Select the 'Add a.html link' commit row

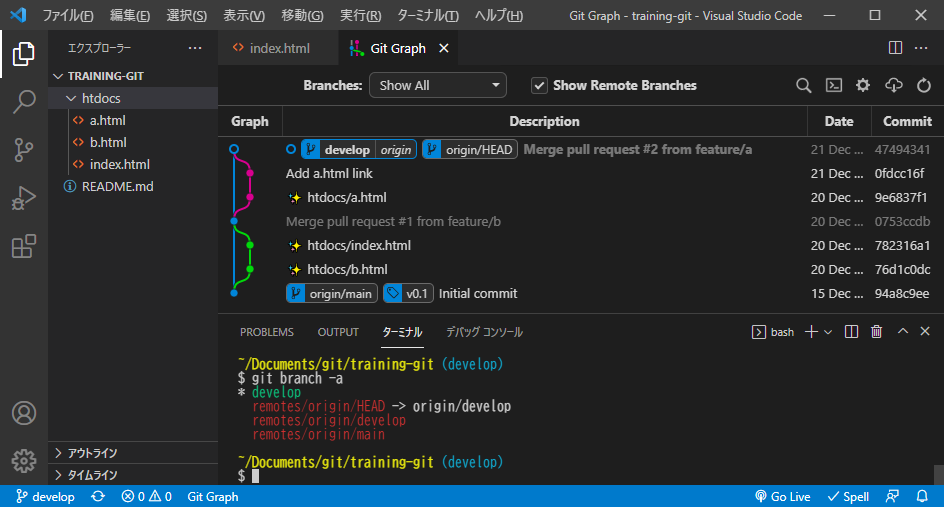[581, 173]
